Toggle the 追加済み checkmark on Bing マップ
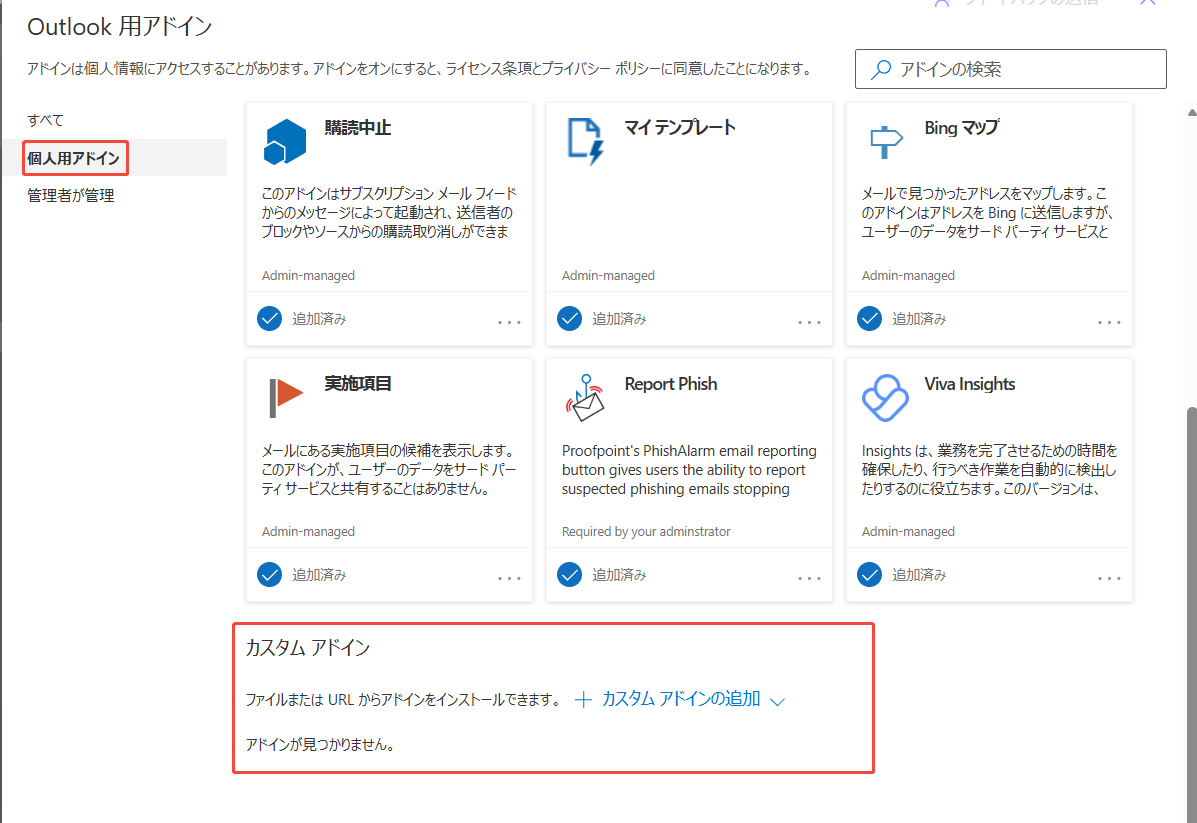 click(870, 318)
